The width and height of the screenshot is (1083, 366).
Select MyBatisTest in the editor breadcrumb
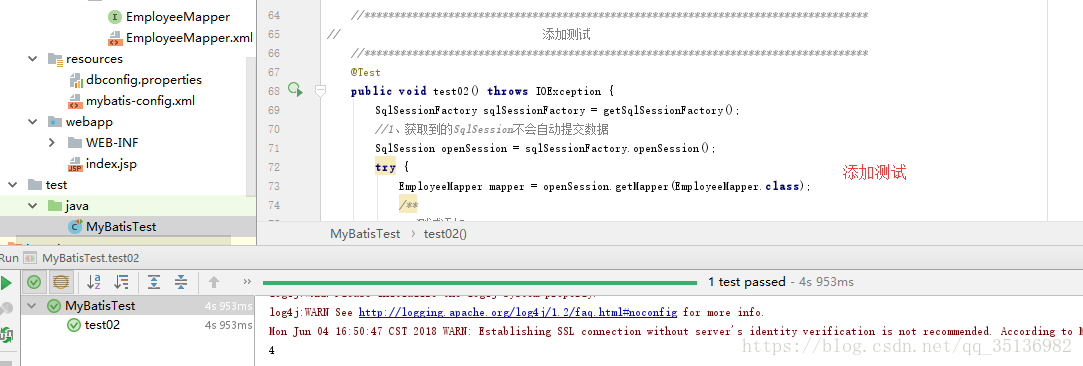point(365,233)
